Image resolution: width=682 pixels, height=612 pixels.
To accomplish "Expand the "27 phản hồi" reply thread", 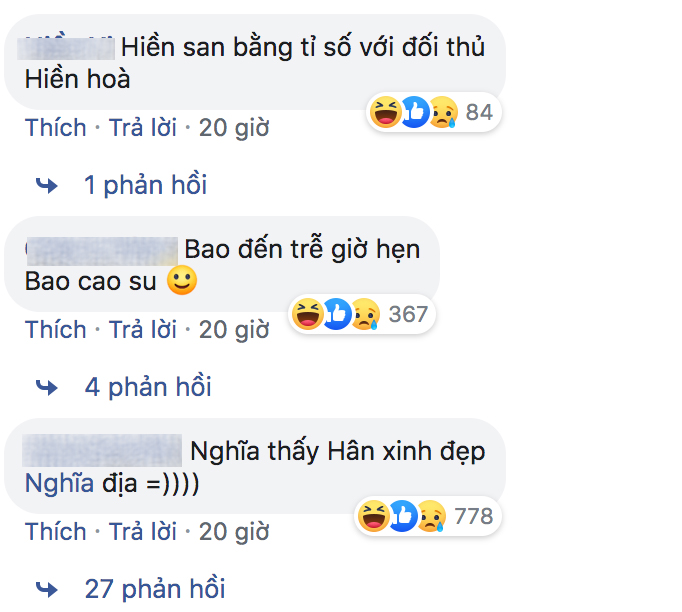I will (x=155, y=588).
